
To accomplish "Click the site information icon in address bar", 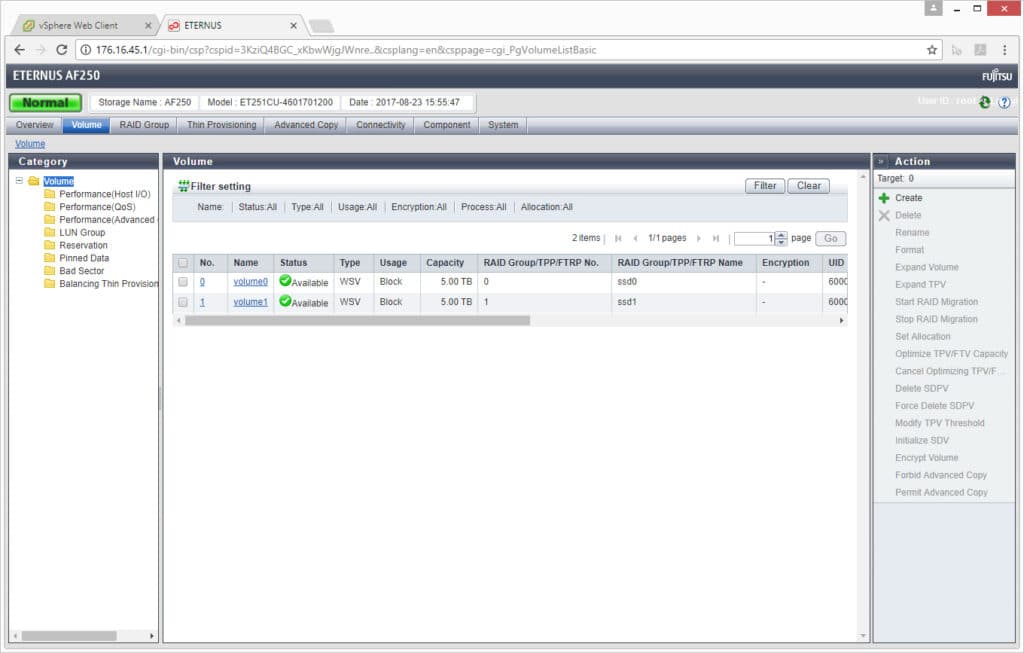I will (x=86, y=50).
